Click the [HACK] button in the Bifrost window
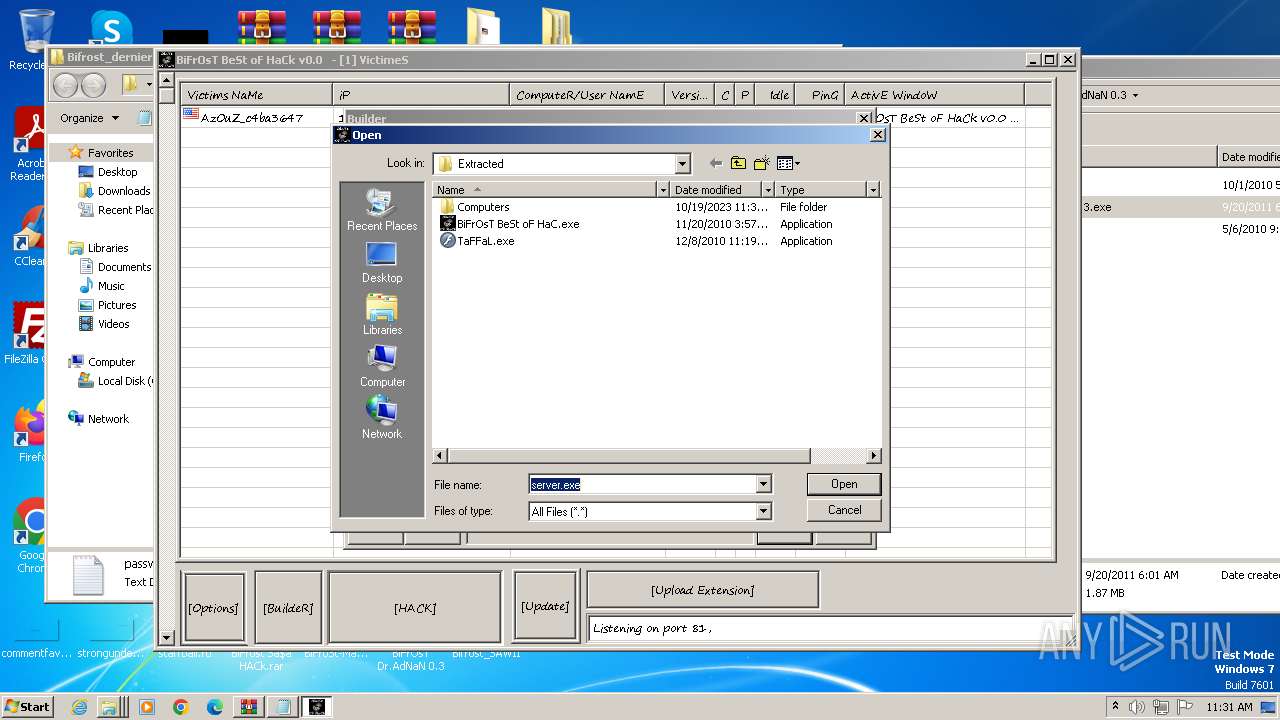Image resolution: width=1280 pixels, height=720 pixels. click(415, 608)
